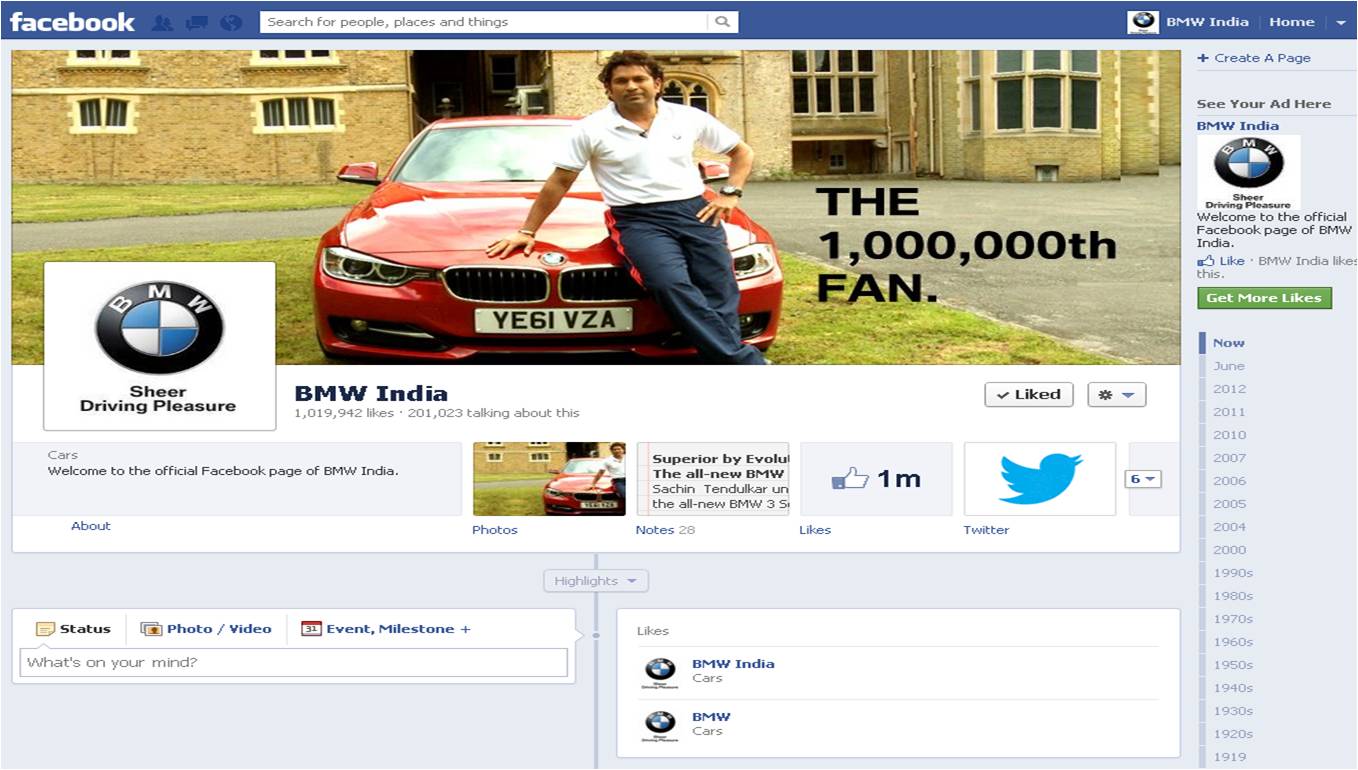This screenshot has width=1358, height=770.
Task: Click the What's on your mind field
Action: (294, 662)
